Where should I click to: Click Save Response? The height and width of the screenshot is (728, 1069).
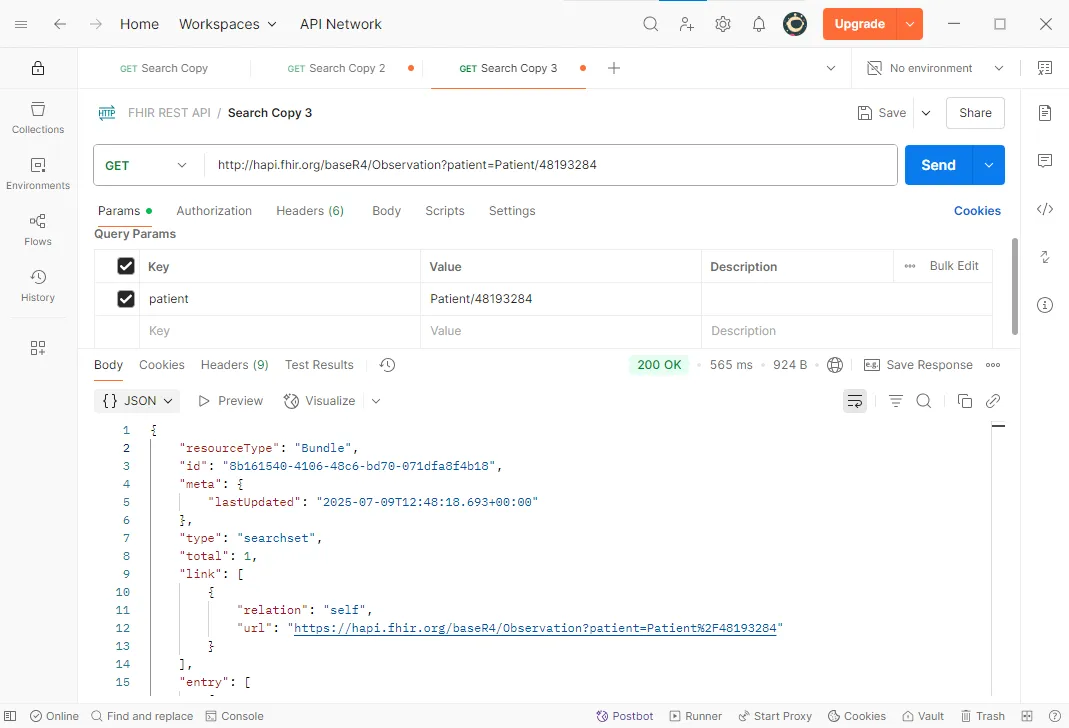point(918,365)
